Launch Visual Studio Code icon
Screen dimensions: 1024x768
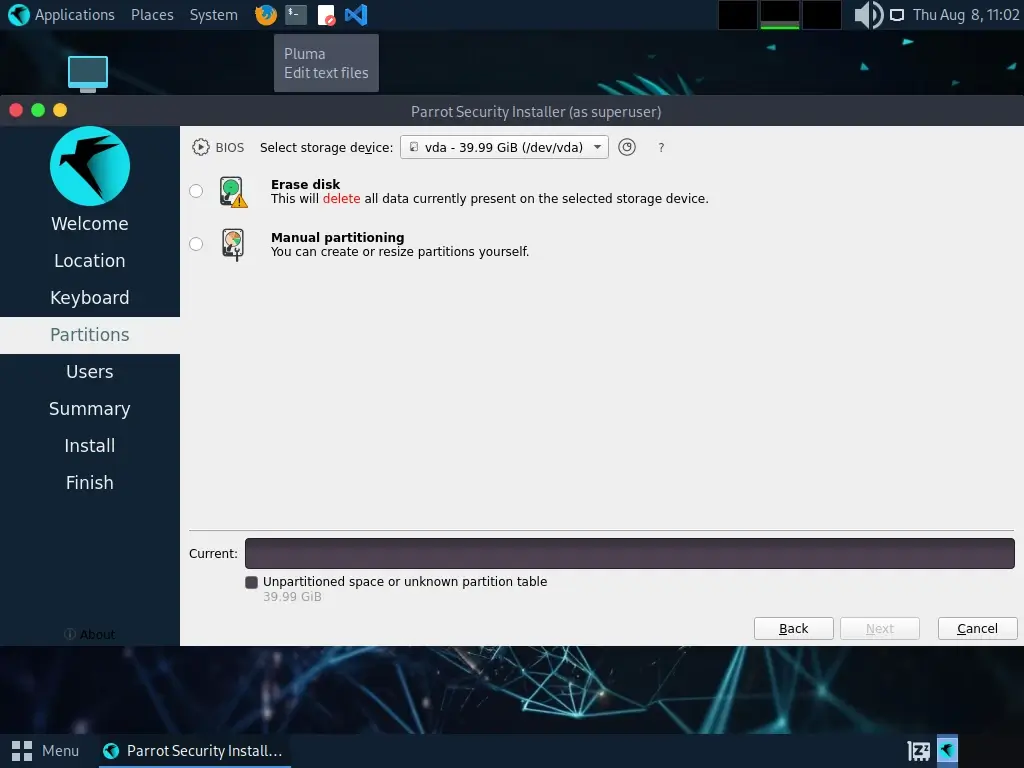point(356,15)
